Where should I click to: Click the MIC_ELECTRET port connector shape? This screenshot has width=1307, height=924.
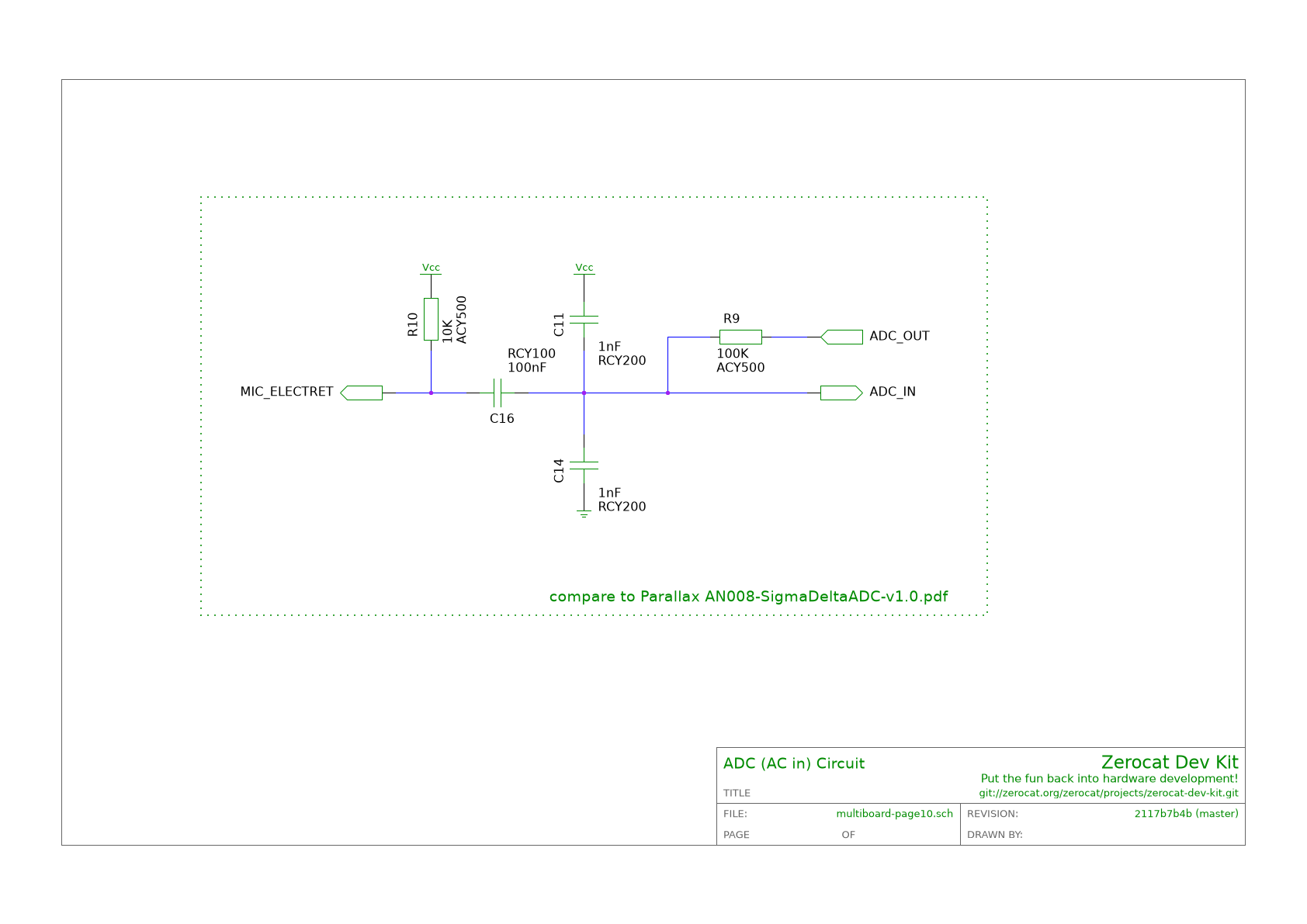click(362, 393)
